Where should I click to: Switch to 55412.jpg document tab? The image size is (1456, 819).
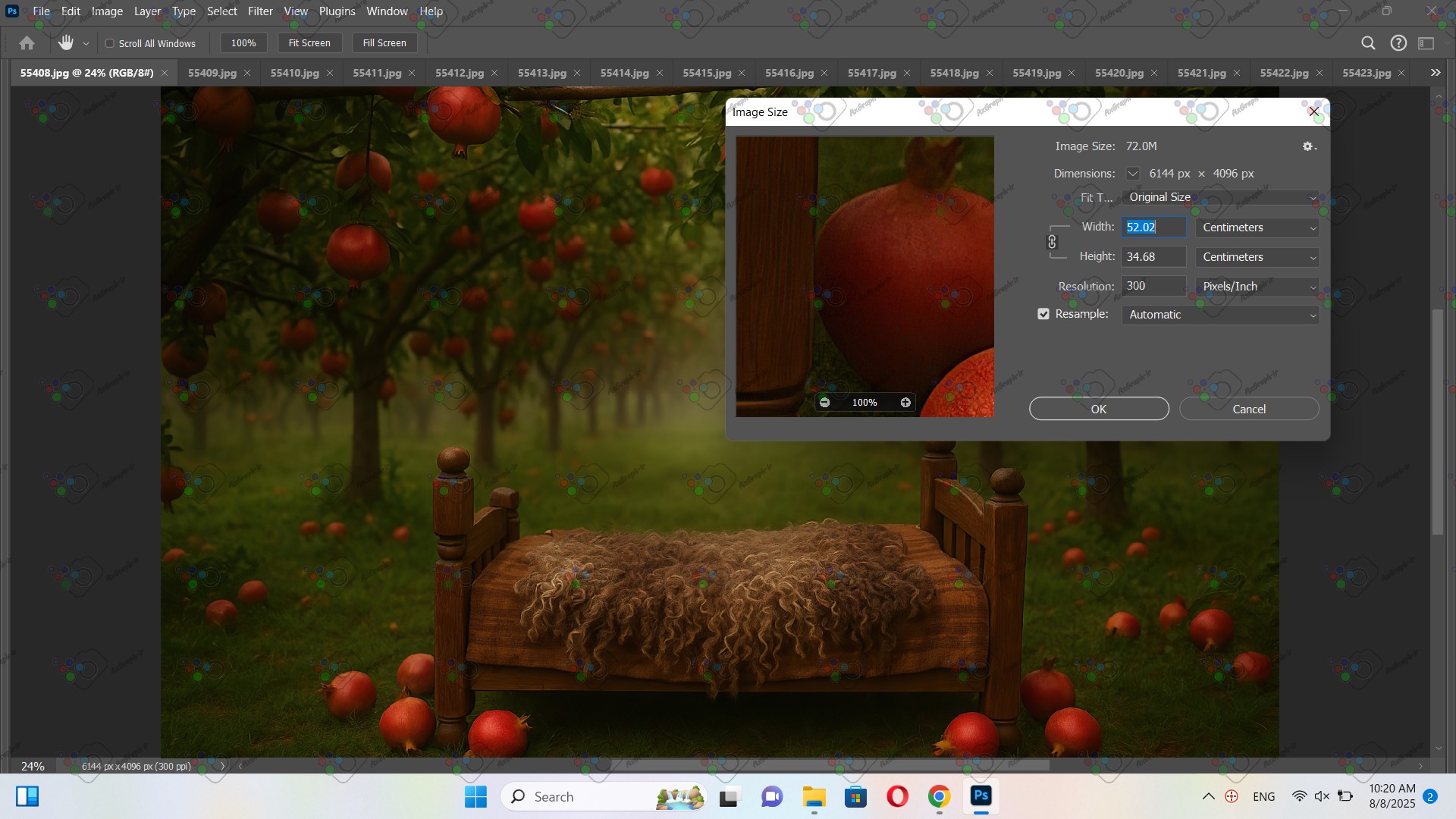click(x=460, y=73)
